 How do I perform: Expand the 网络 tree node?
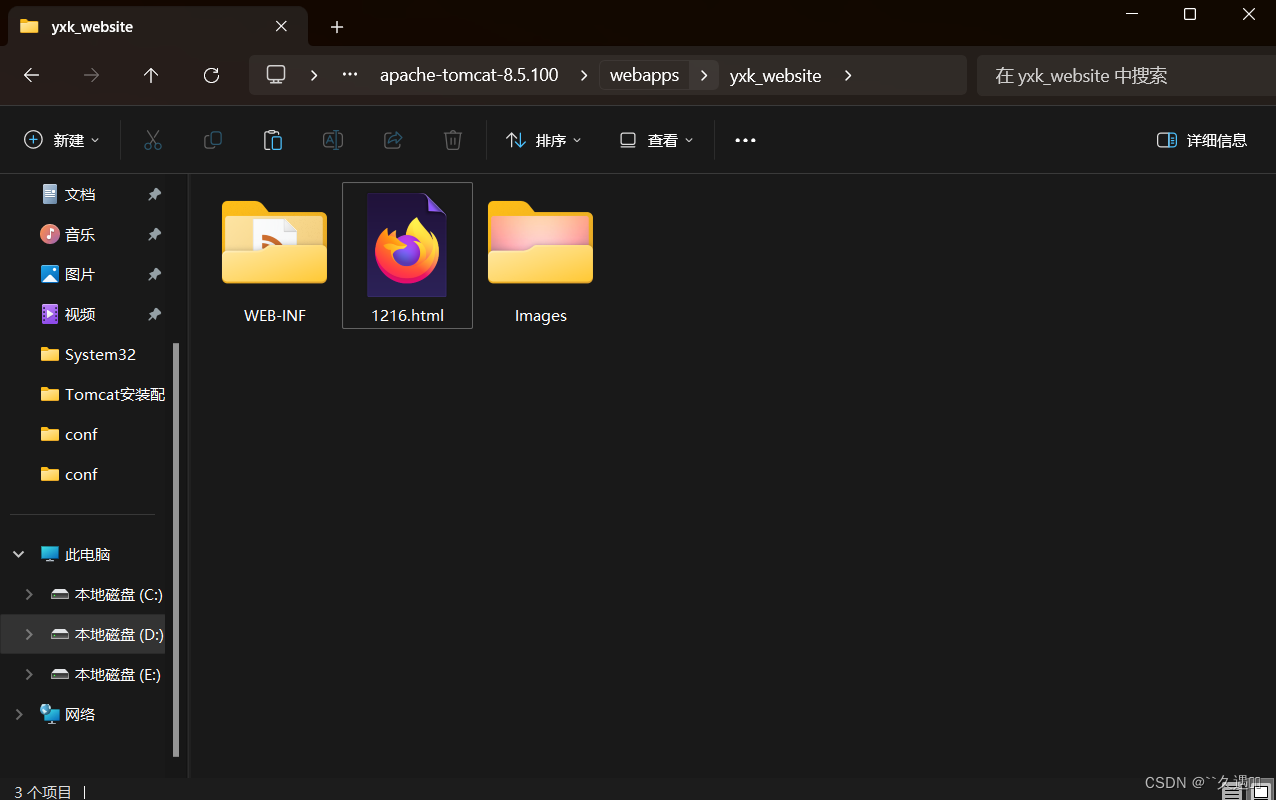19,714
